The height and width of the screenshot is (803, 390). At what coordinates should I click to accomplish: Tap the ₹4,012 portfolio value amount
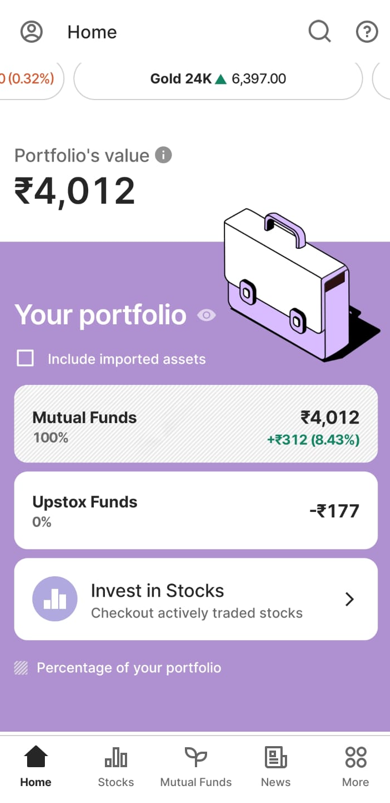(75, 191)
